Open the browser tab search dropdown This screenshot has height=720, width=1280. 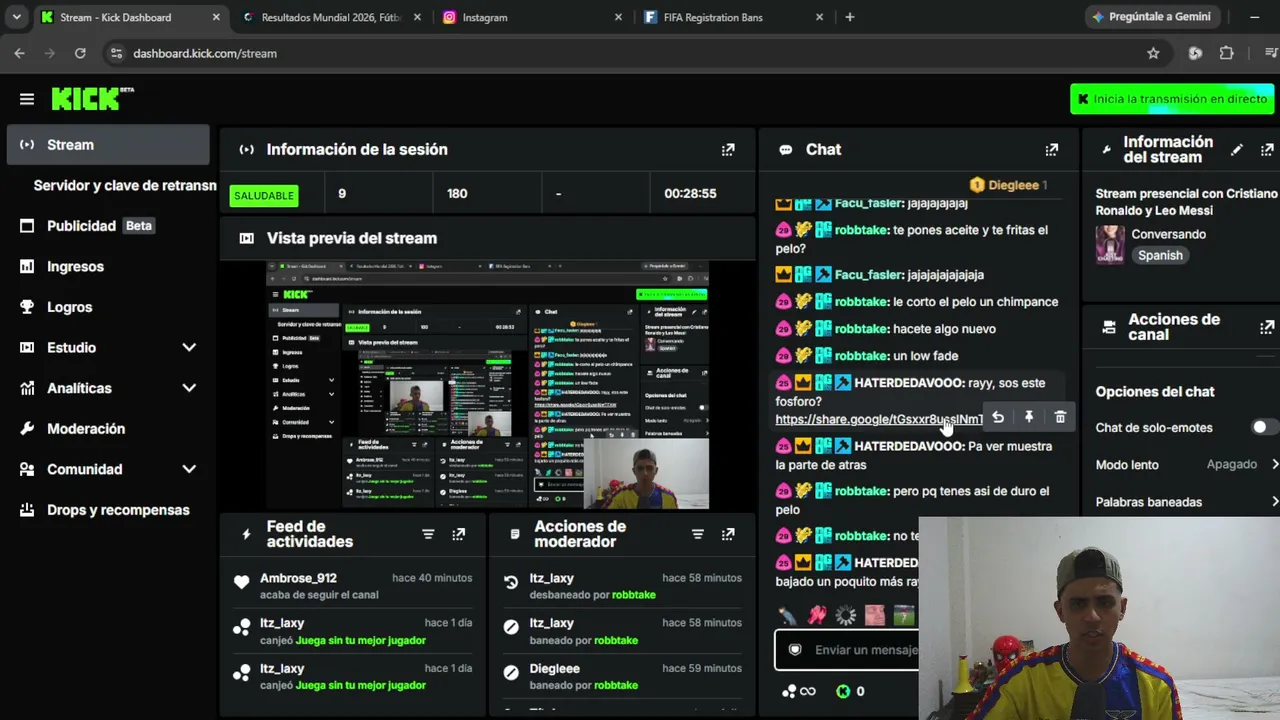tap(18, 17)
